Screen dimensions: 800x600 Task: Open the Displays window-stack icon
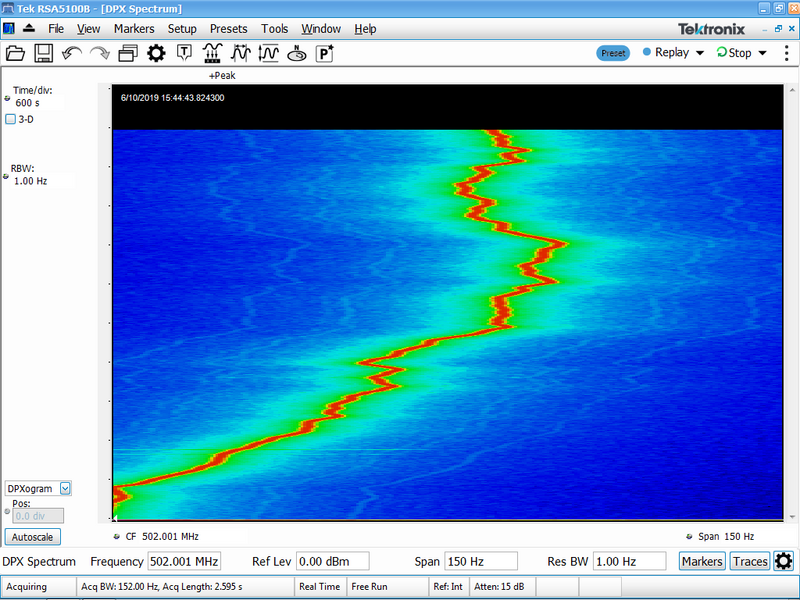pyautogui.click(x=127, y=53)
